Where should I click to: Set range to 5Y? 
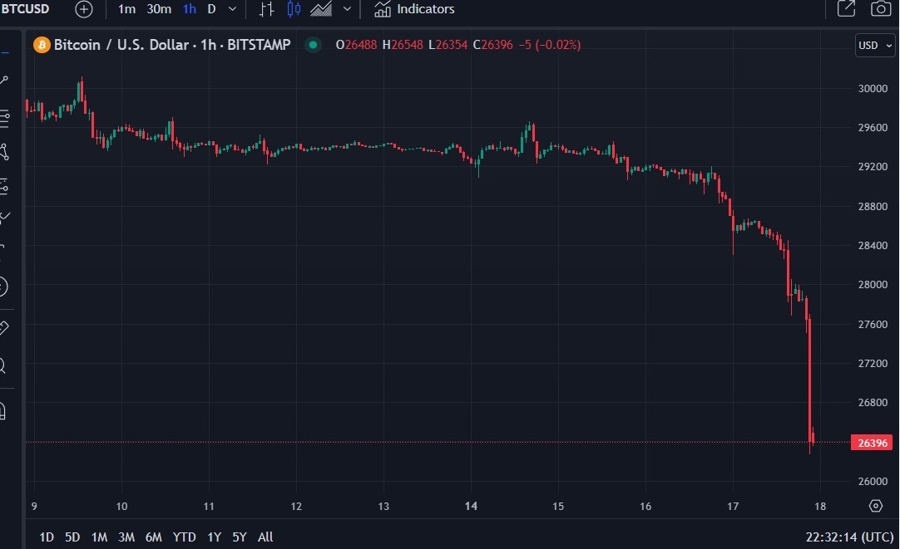pos(239,537)
